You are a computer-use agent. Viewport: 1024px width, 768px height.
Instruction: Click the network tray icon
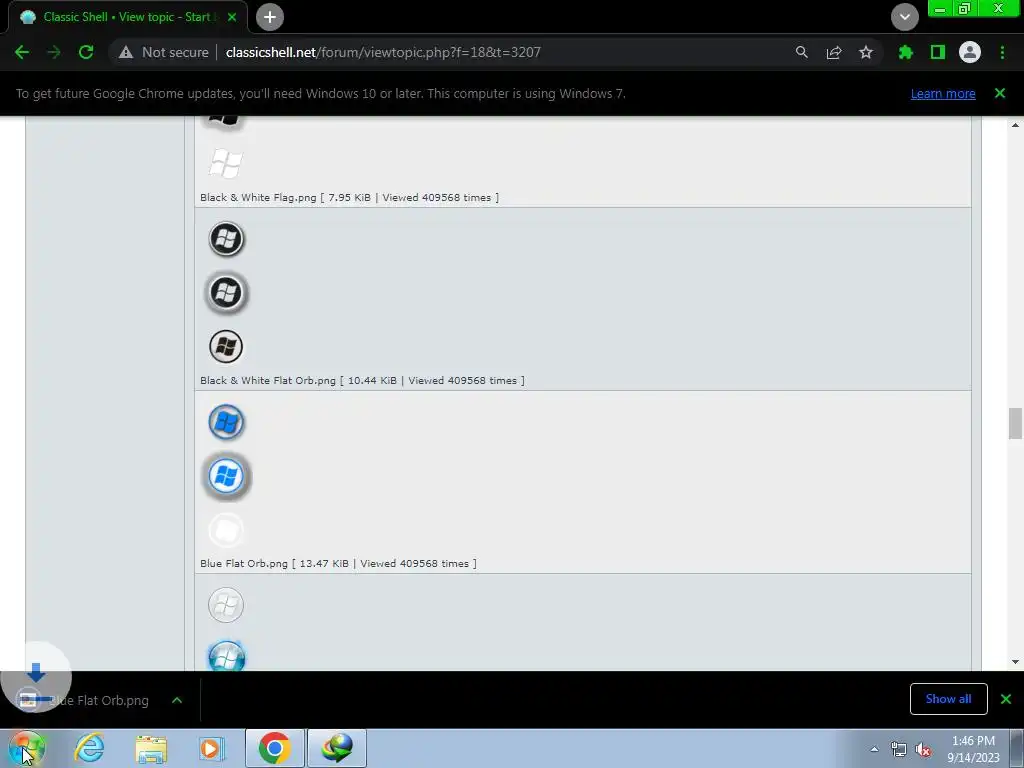899,749
